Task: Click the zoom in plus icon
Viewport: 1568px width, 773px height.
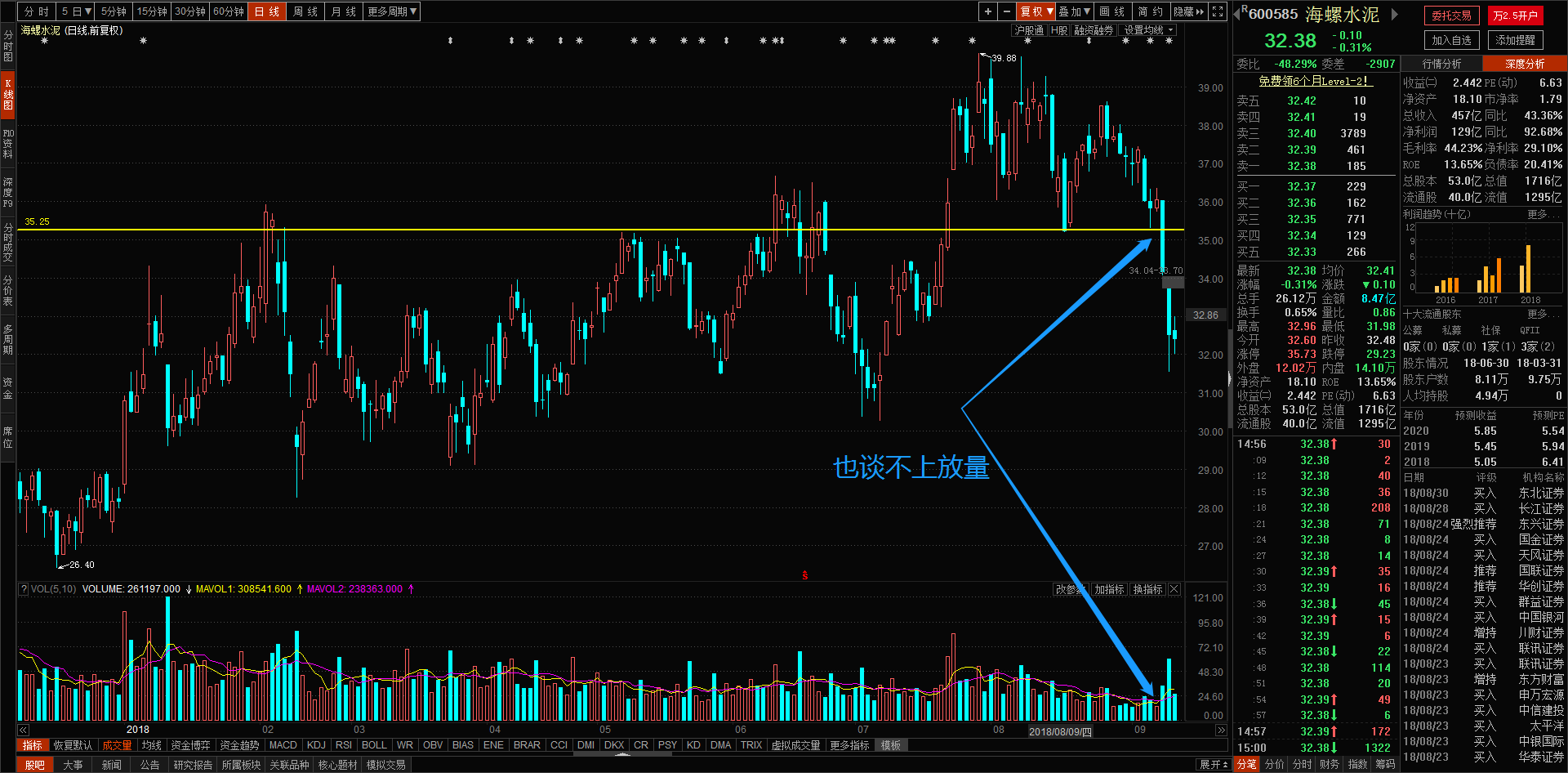Action: tap(988, 11)
